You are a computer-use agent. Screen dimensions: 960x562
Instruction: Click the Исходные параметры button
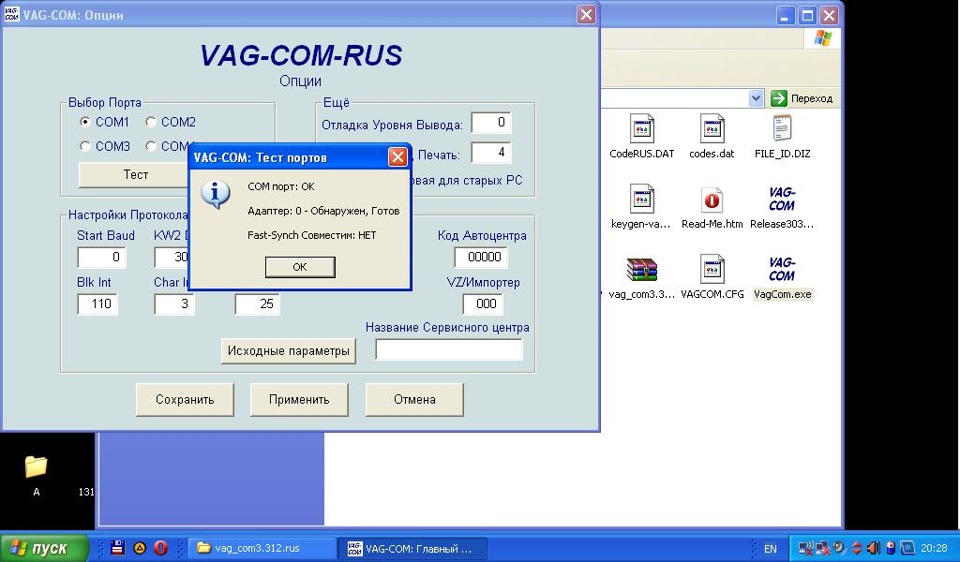point(288,351)
